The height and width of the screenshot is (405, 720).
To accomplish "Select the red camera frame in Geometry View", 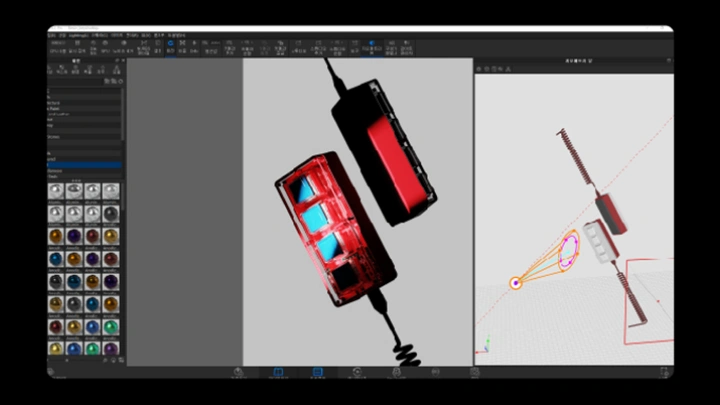I will pos(649,301).
